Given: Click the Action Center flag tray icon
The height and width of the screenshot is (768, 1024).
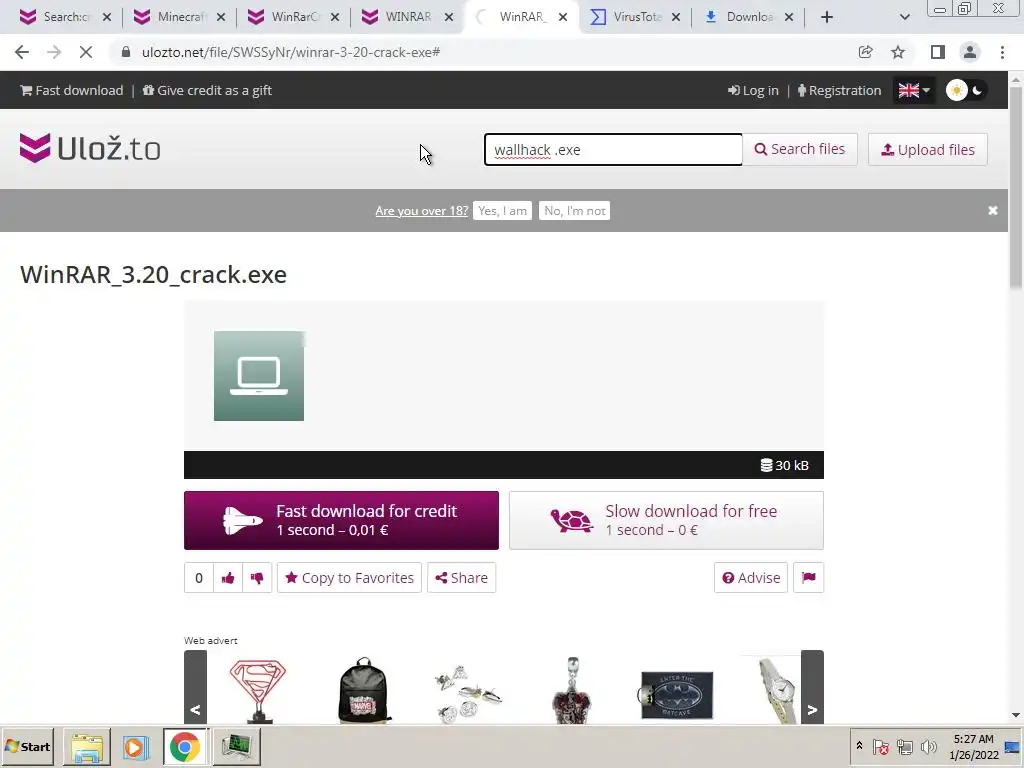Looking at the screenshot, I should pyautogui.click(x=880, y=746).
